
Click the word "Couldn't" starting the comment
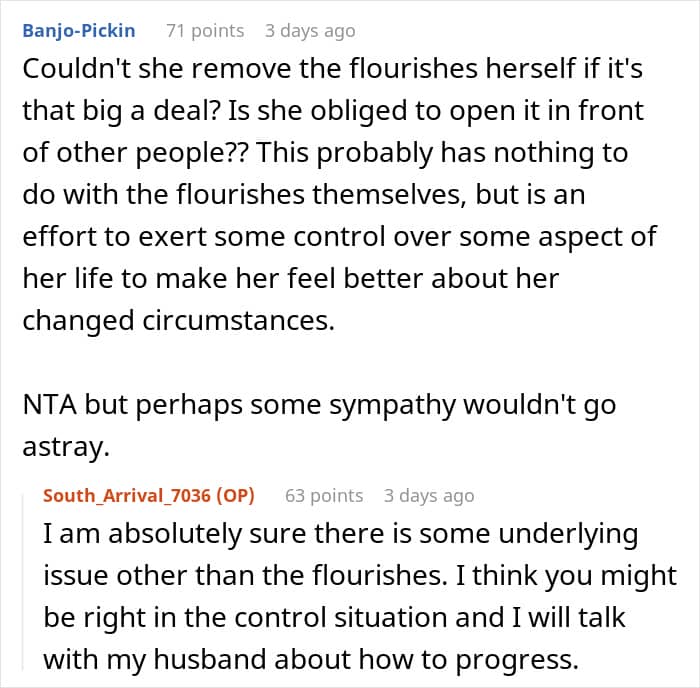(x=76, y=69)
